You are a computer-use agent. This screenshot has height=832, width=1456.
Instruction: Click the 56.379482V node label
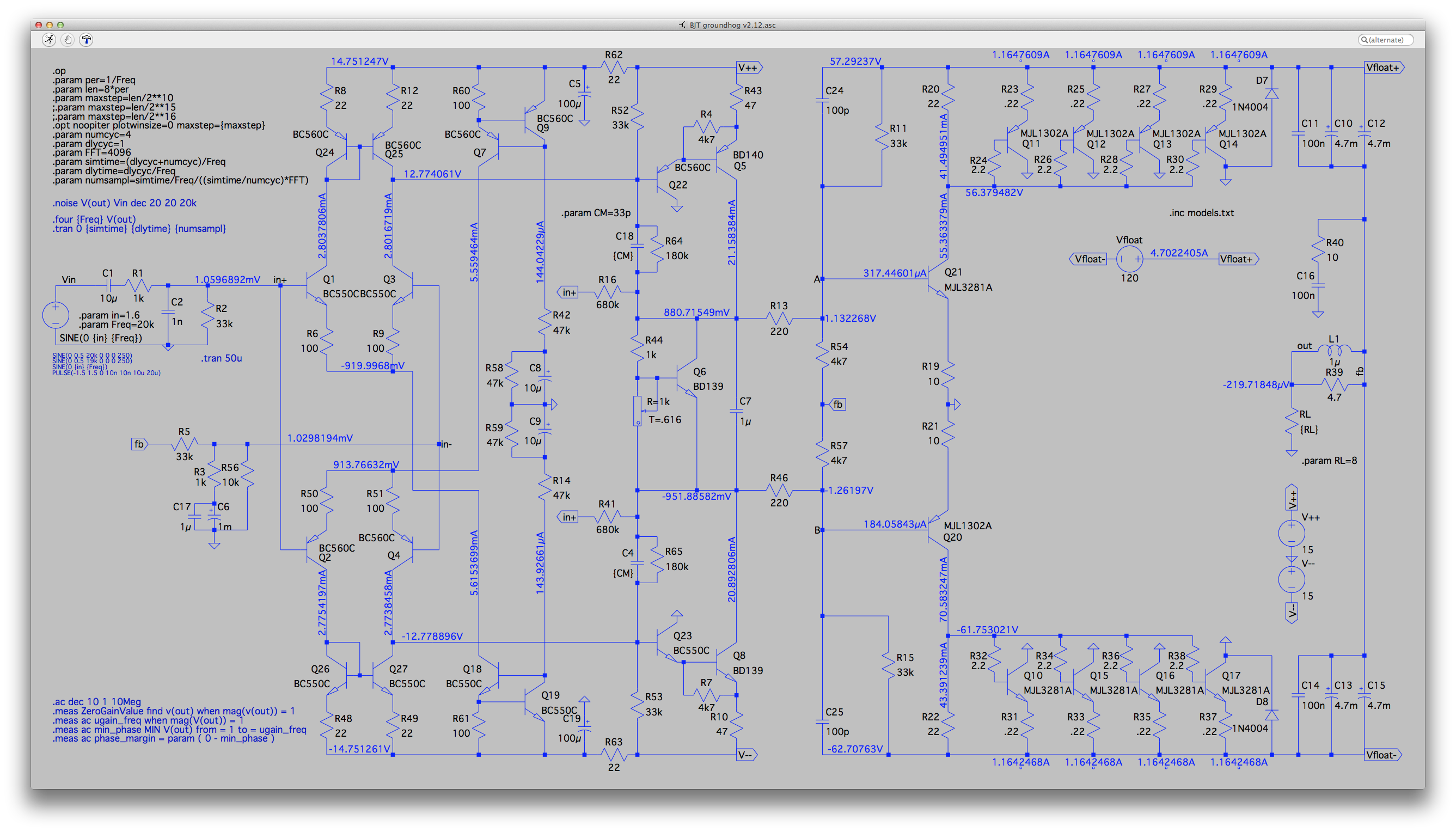[994, 192]
